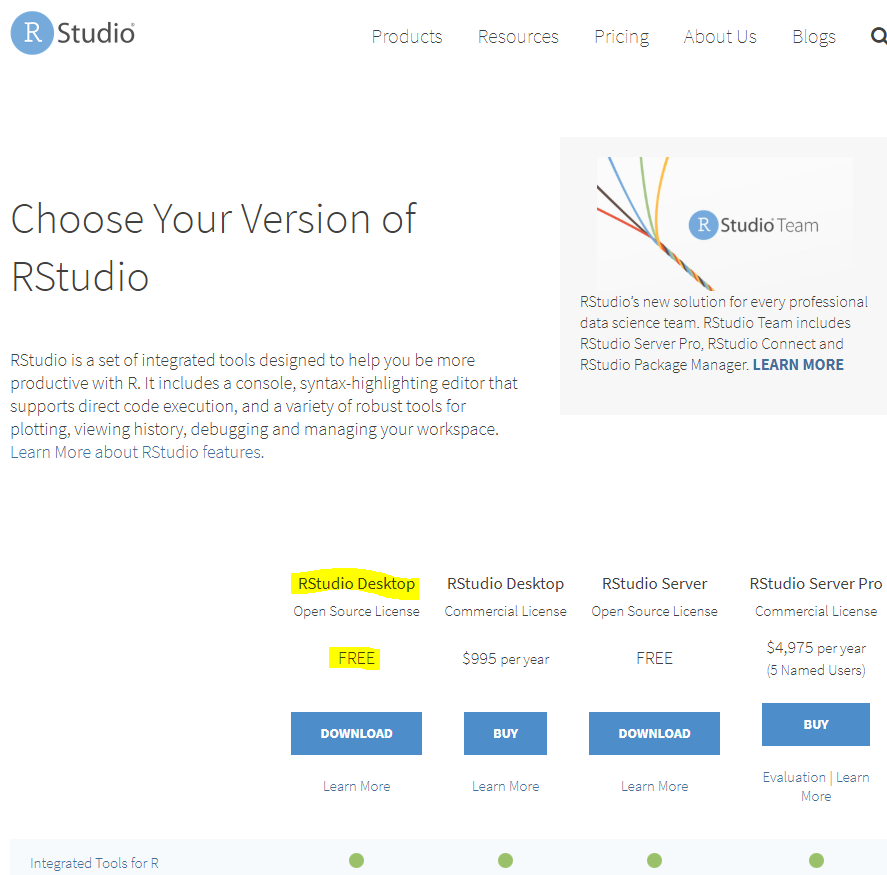Go to the Pricing page
Image resolution: width=887 pixels, height=875 pixels.
pyautogui.click(x=621, y=37)
